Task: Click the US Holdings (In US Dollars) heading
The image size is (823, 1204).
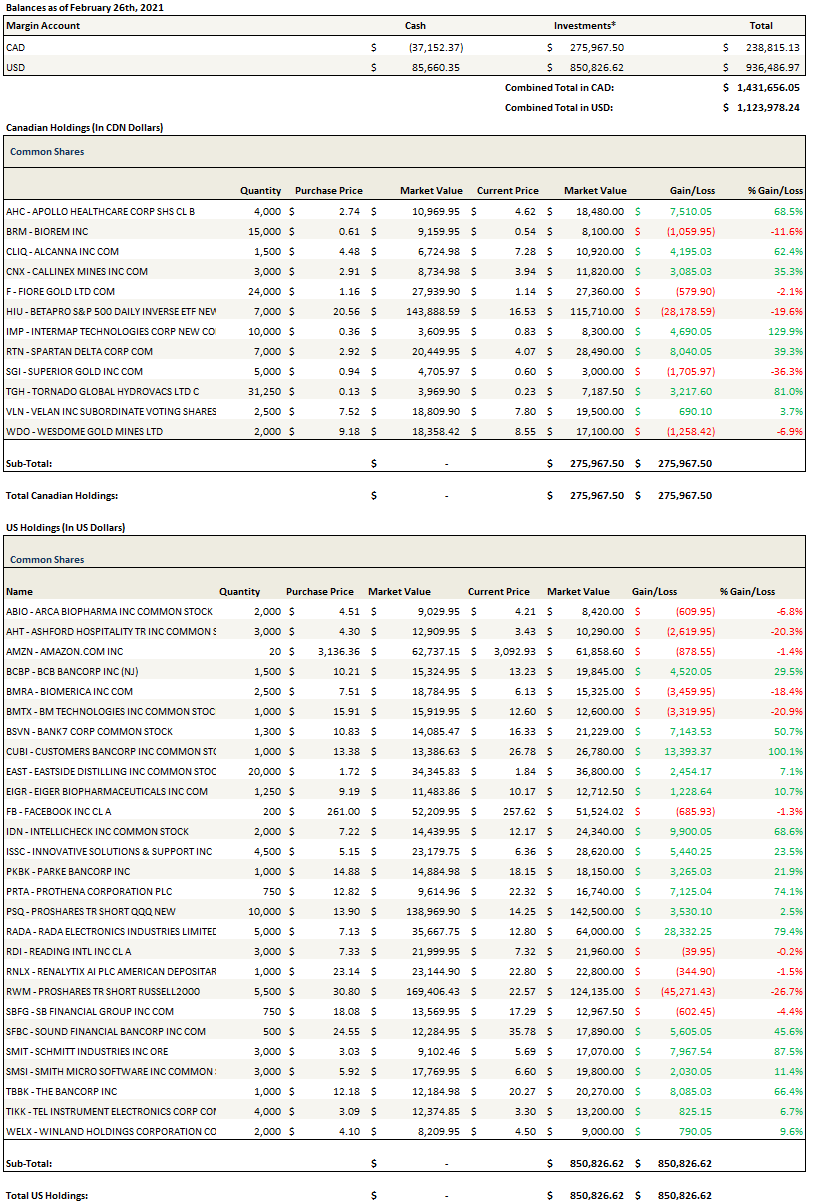Action: pos(65,527)
